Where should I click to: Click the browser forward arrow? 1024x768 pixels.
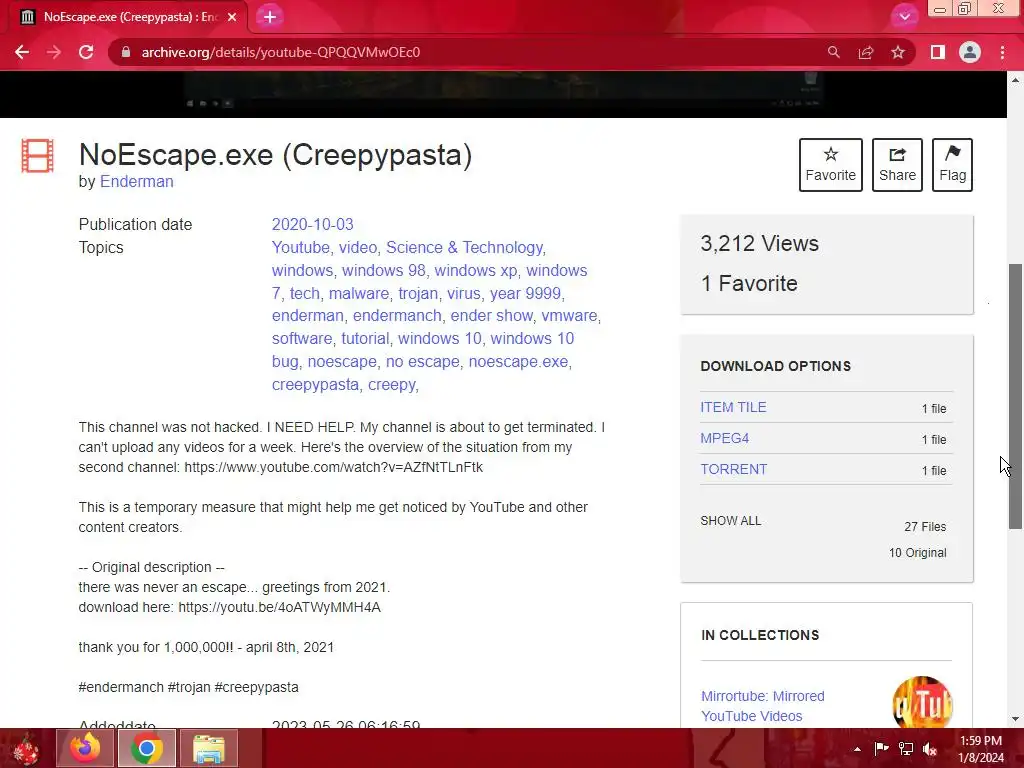click(x=54, y=52)
